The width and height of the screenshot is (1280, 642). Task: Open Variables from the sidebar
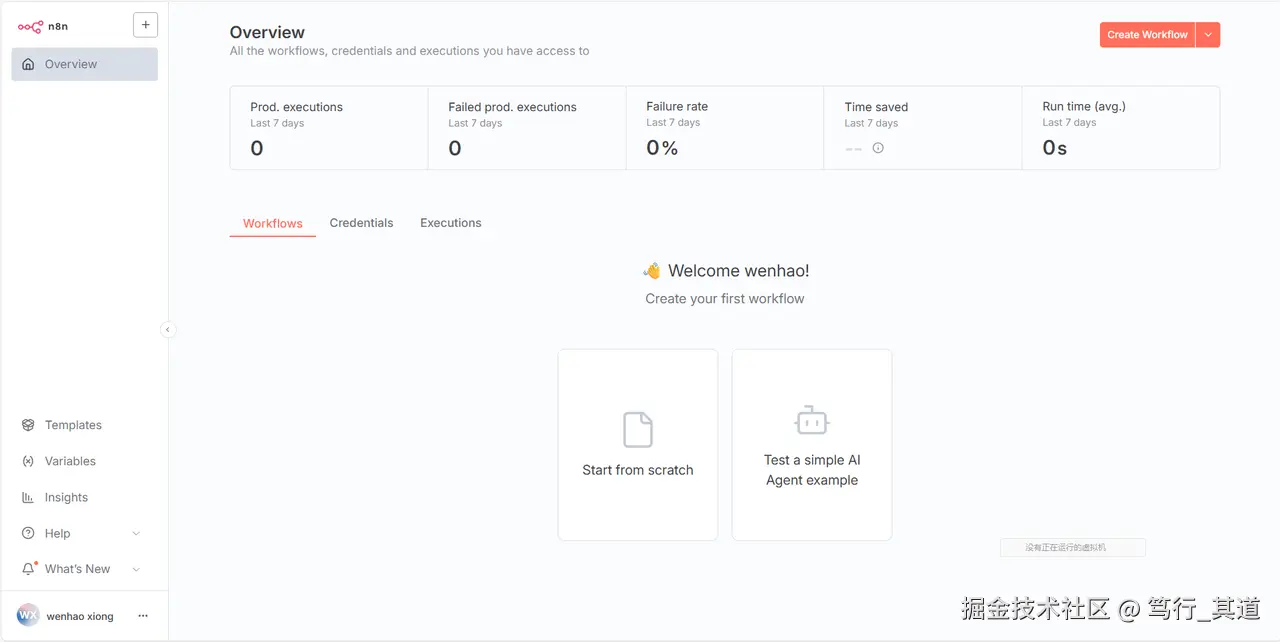pos(70,461)
